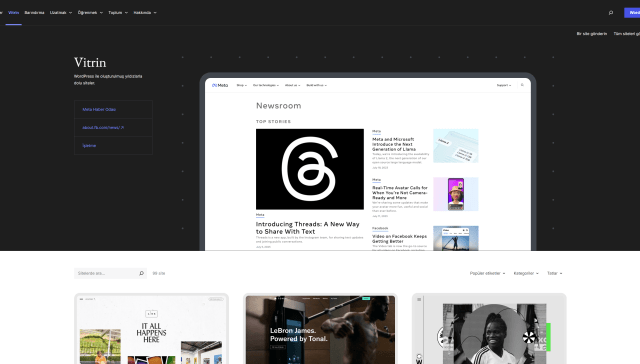Click the Support dropdown in preview header
This screenshot has width=640, height=364.
click(x=504, y=85)
